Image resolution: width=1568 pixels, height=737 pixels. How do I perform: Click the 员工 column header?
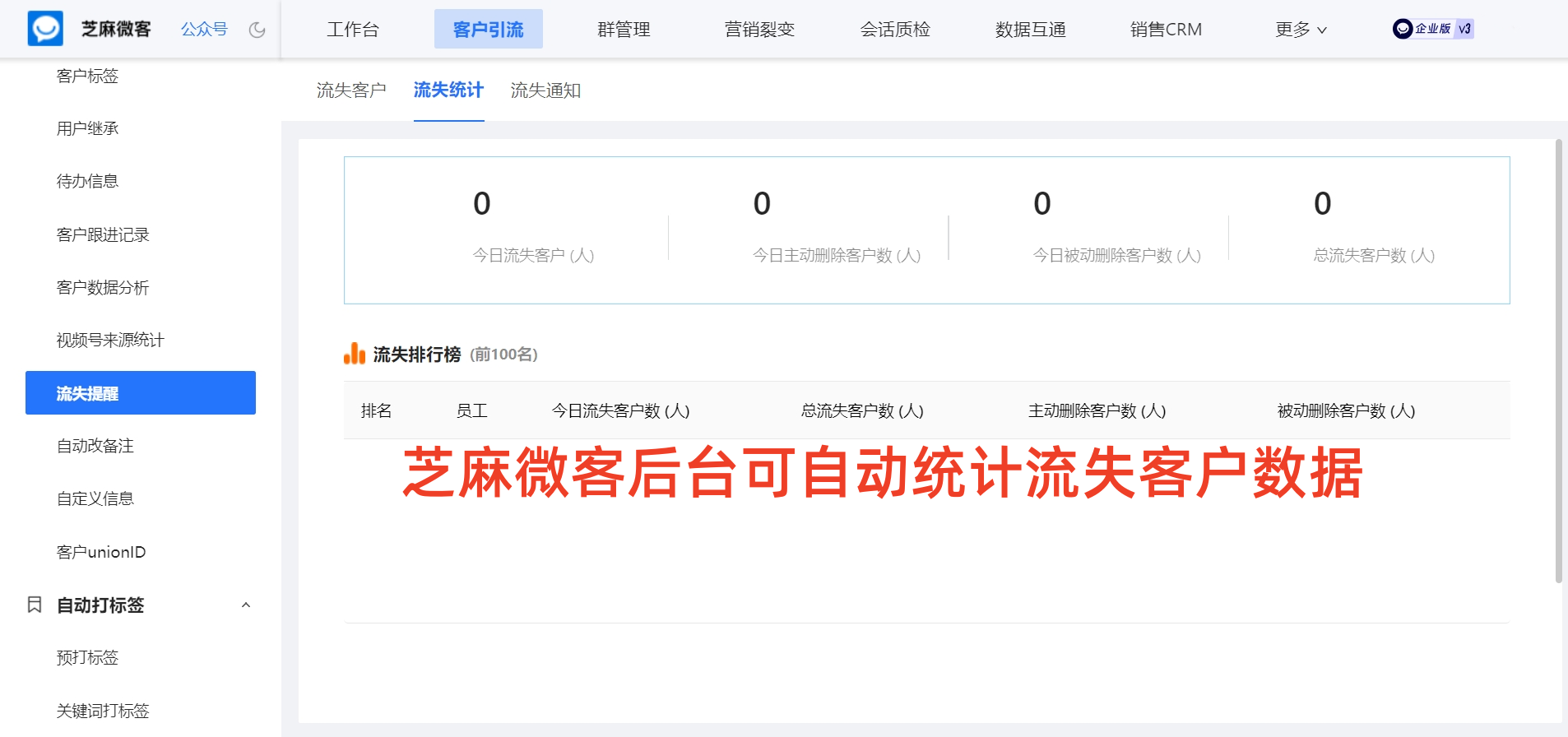coord(471,410)
